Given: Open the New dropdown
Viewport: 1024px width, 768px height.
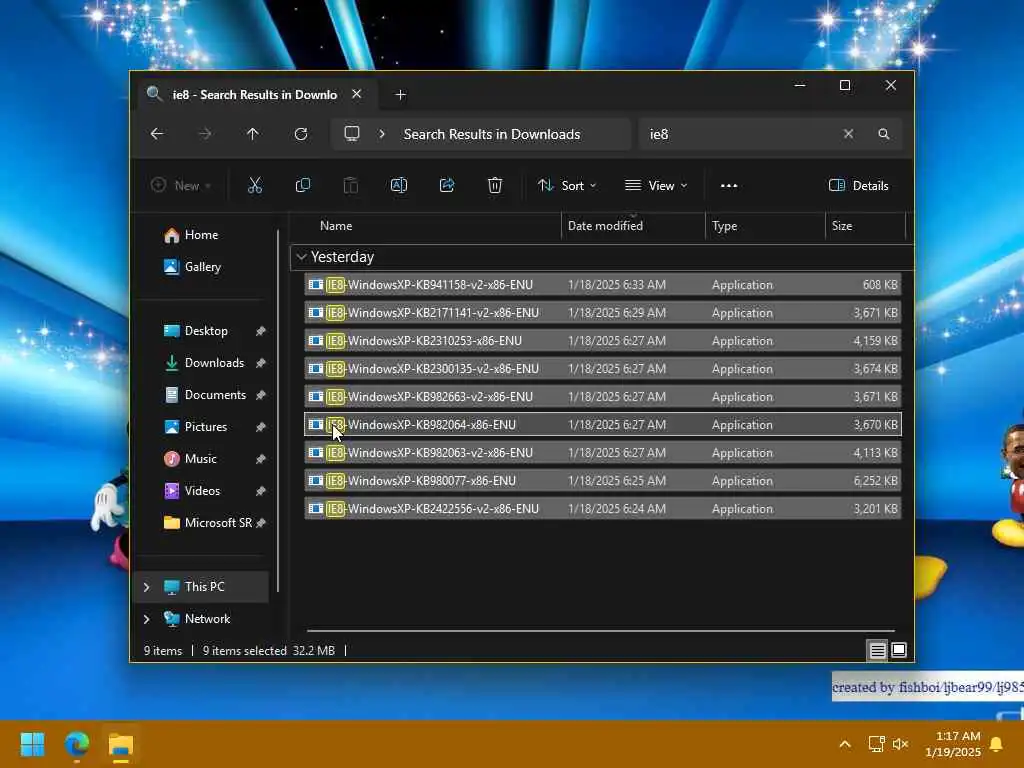Looking at the screenshot, I should click(180, 185).
